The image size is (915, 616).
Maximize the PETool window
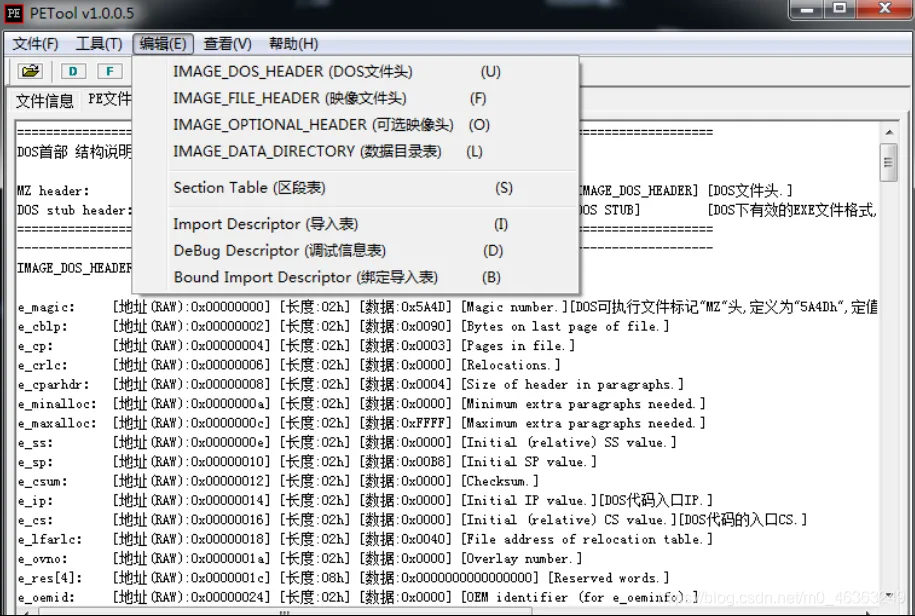(840, 9)
